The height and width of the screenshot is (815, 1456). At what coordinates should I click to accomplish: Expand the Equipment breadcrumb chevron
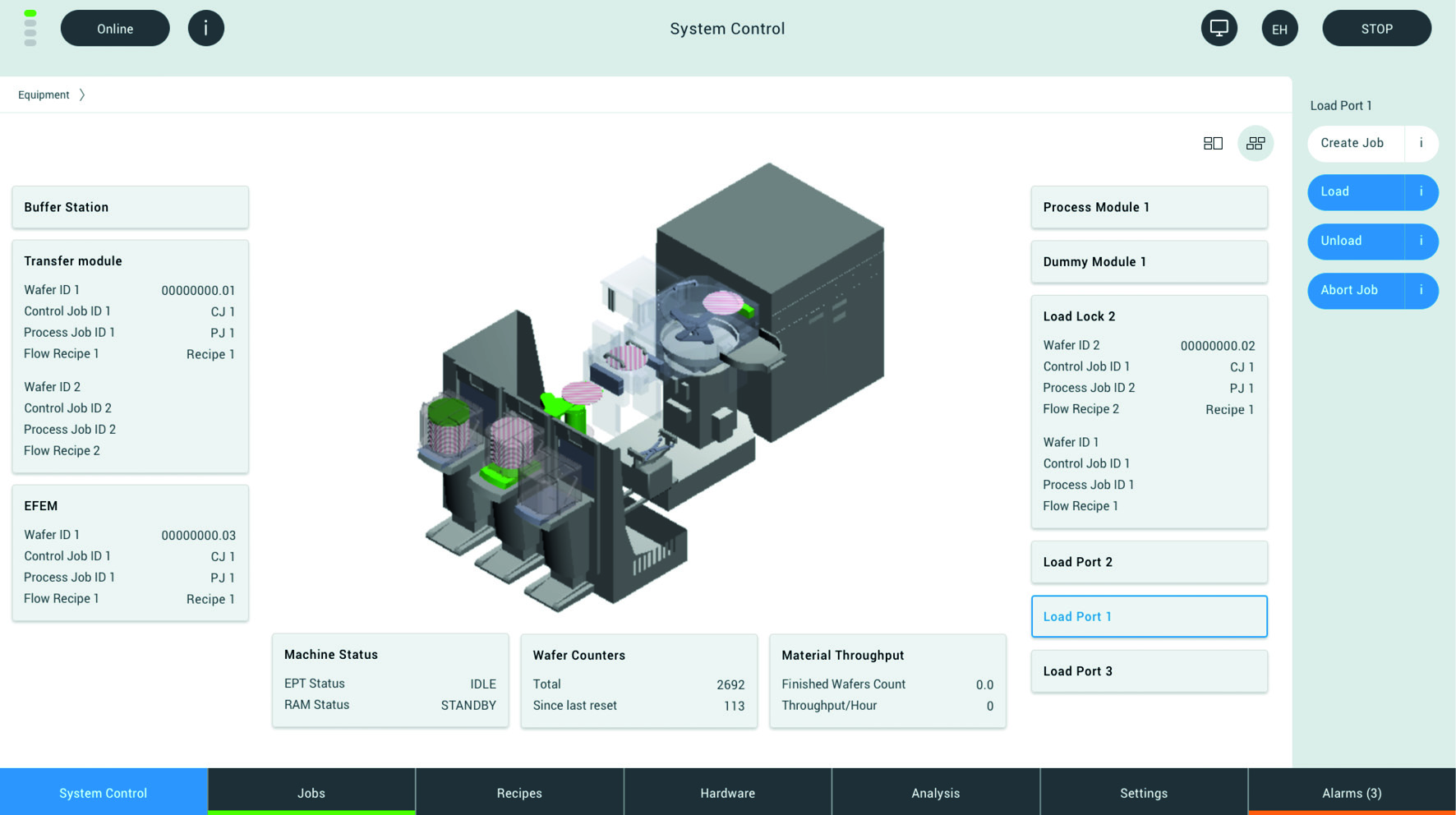(x=82, y=95)
